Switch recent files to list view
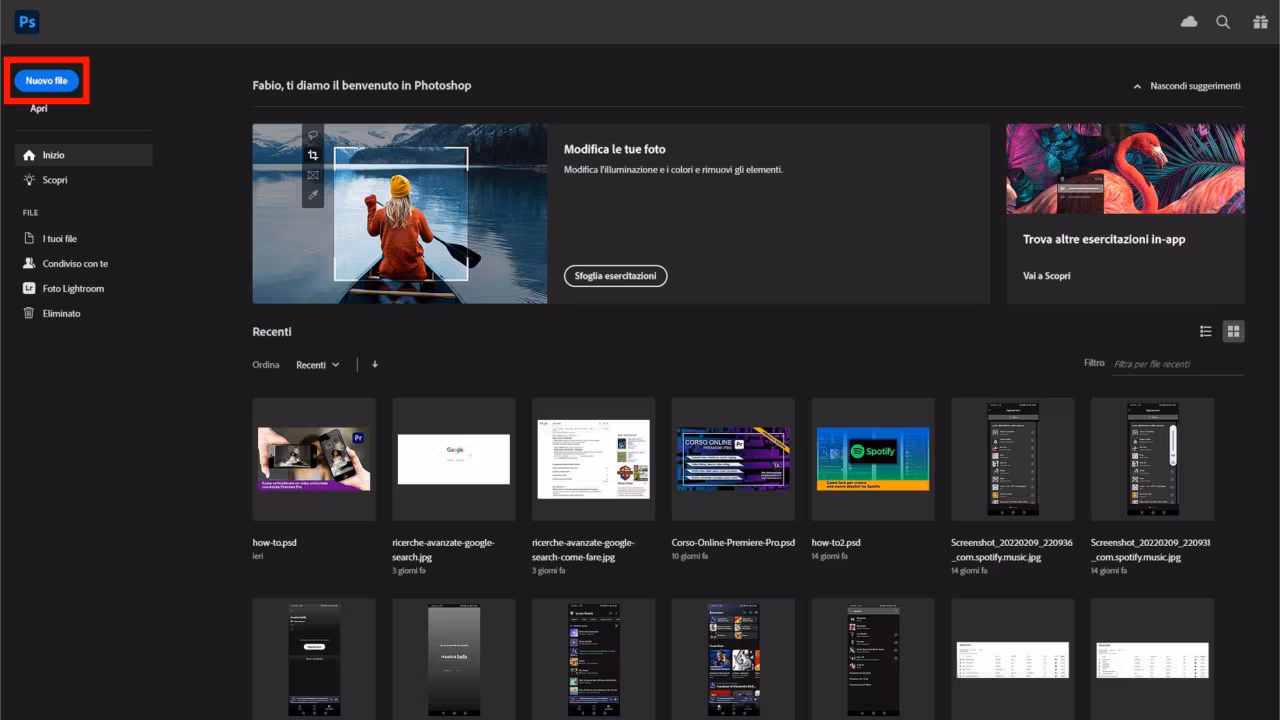The width and height of the screenshot is (1280, 720). pos(1206,331)
